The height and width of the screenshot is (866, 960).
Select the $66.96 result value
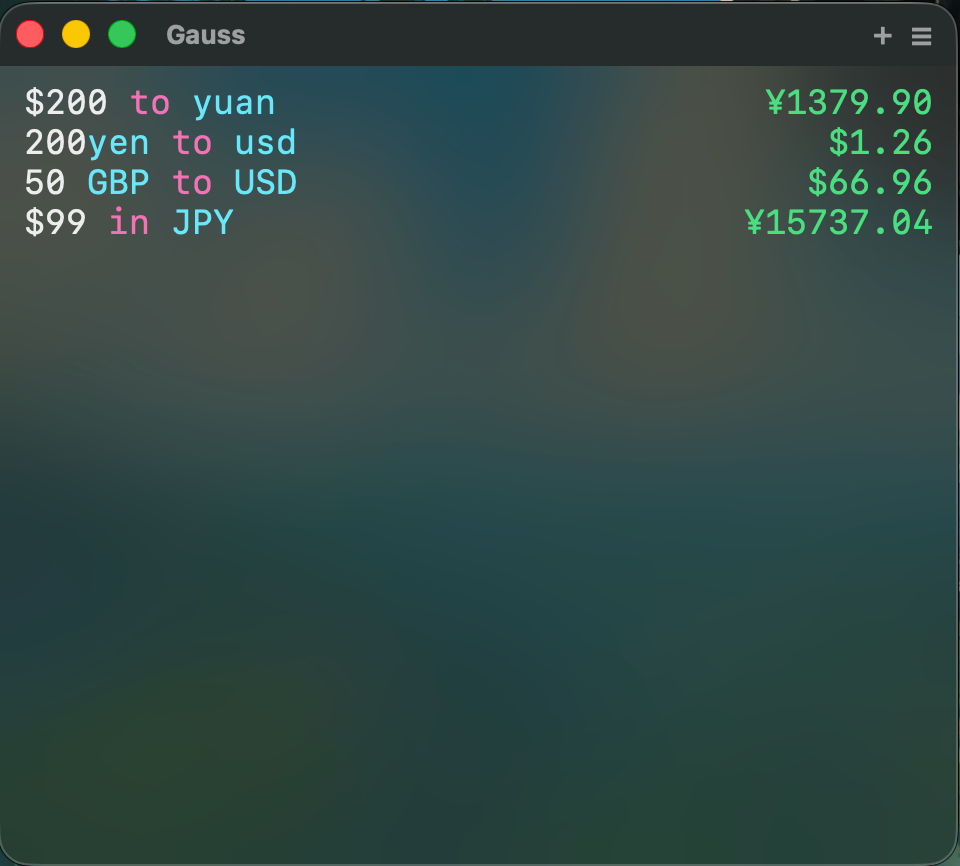point(869,183)
